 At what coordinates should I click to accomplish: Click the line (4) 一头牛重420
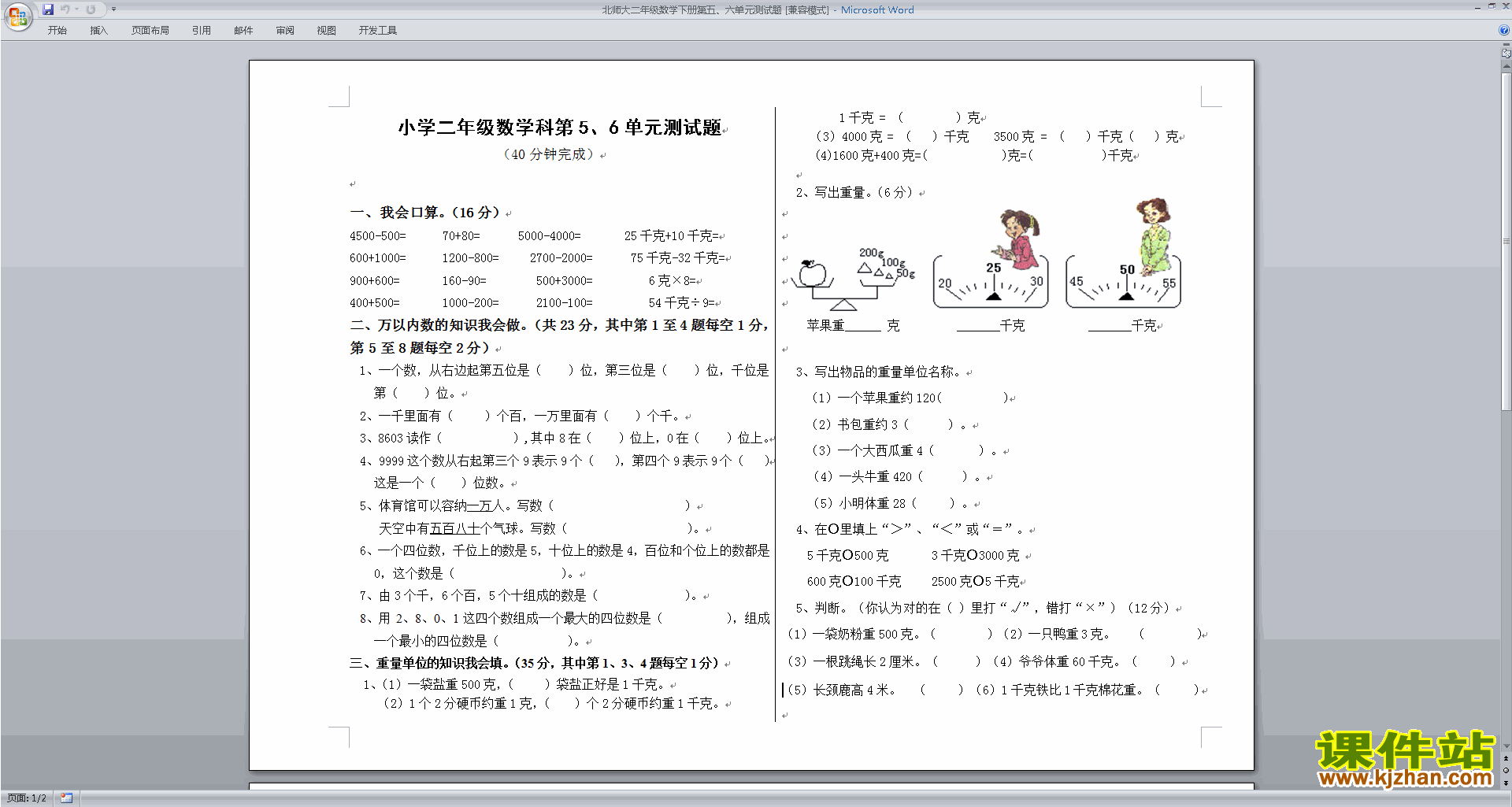pyautogui.click(x=898, y=477)
